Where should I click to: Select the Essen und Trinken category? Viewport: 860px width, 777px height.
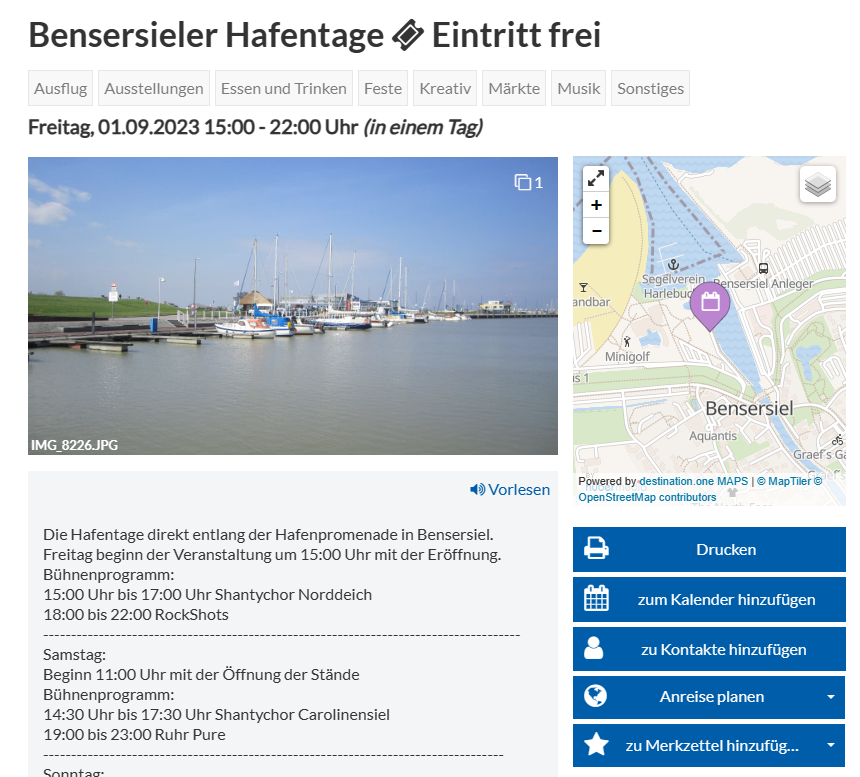tap(283, 88)
